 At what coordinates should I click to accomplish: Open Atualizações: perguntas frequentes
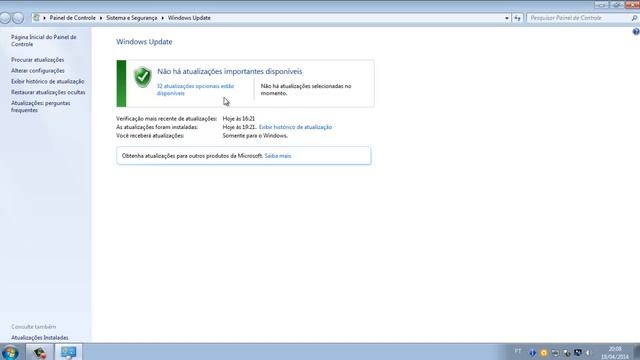(40, 107)
